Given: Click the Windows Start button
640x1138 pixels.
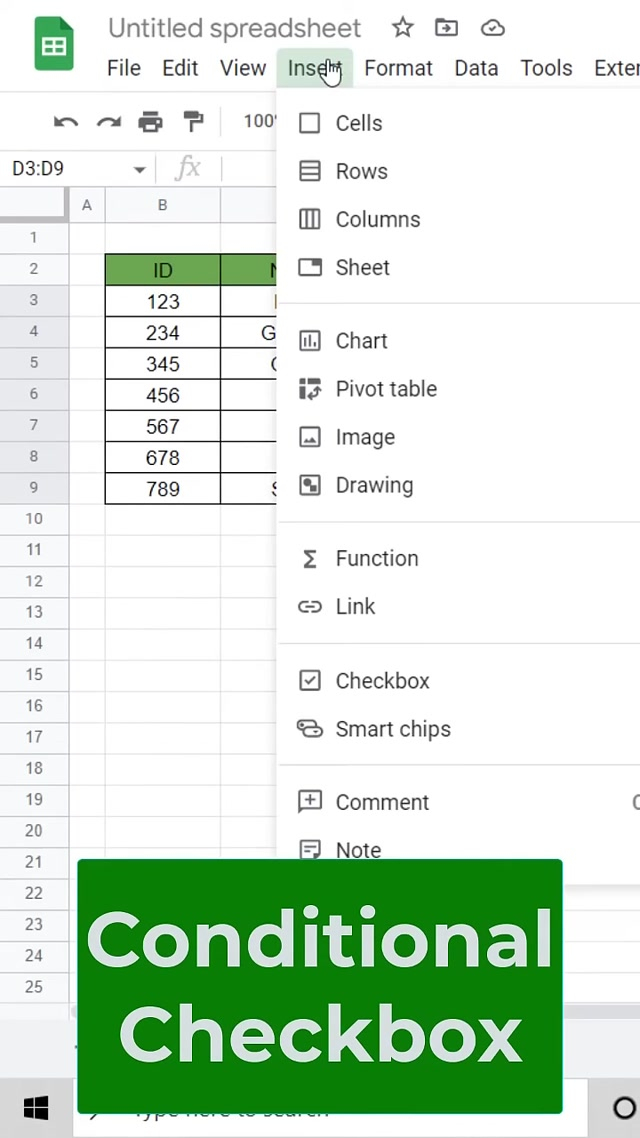Looking at the screenshot, I should [36, 1108].
